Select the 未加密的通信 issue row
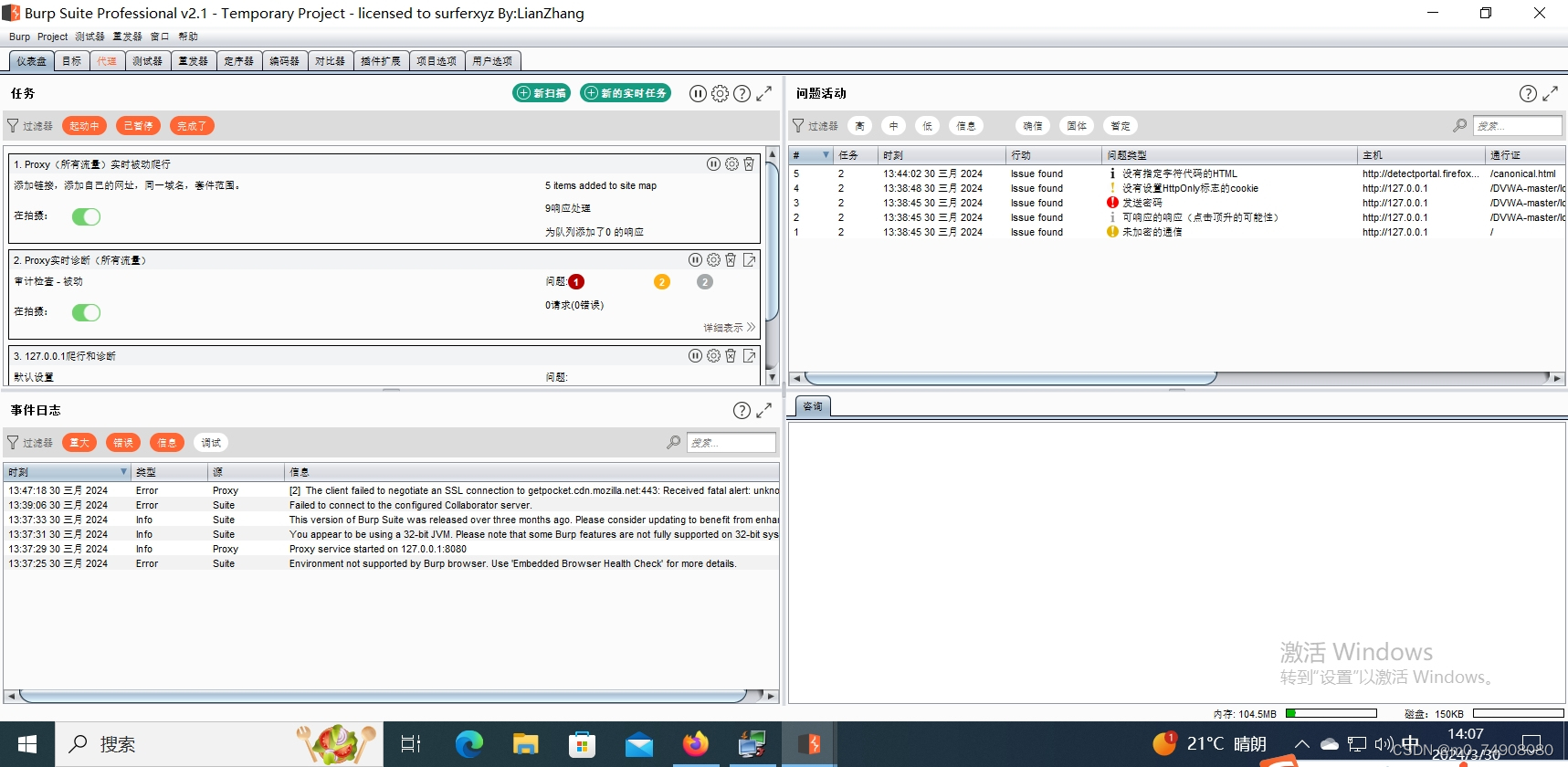1568x767 pixels. pos(1176,232)
